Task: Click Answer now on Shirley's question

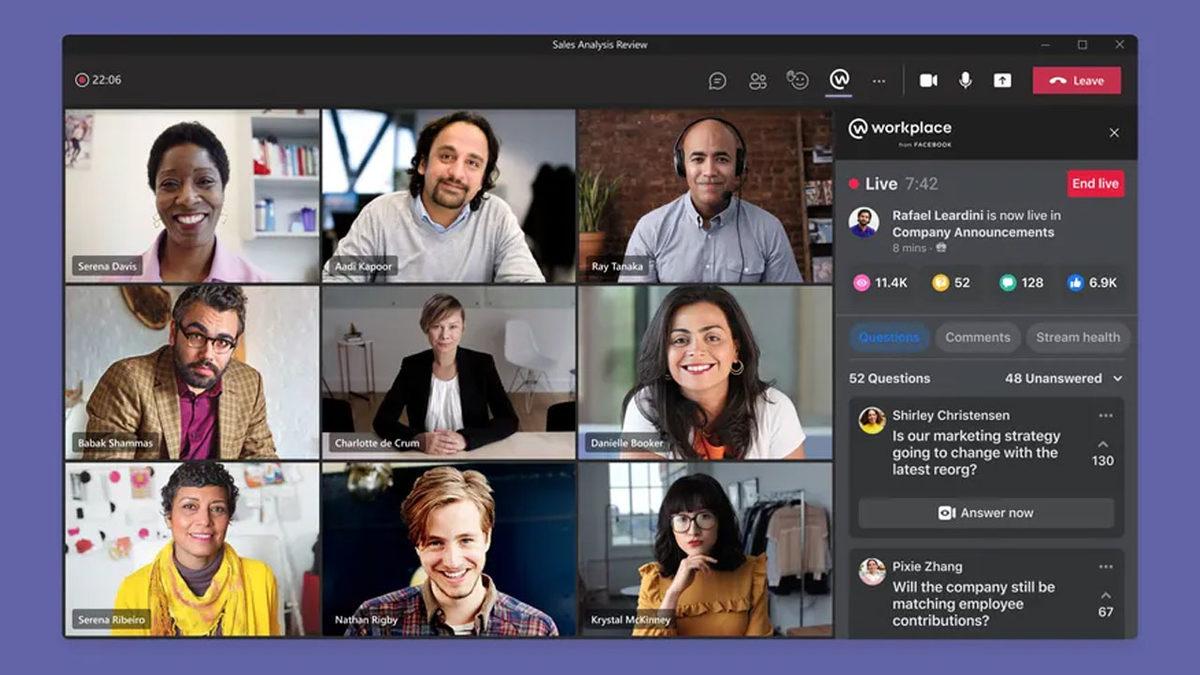Action: (984, 513)
